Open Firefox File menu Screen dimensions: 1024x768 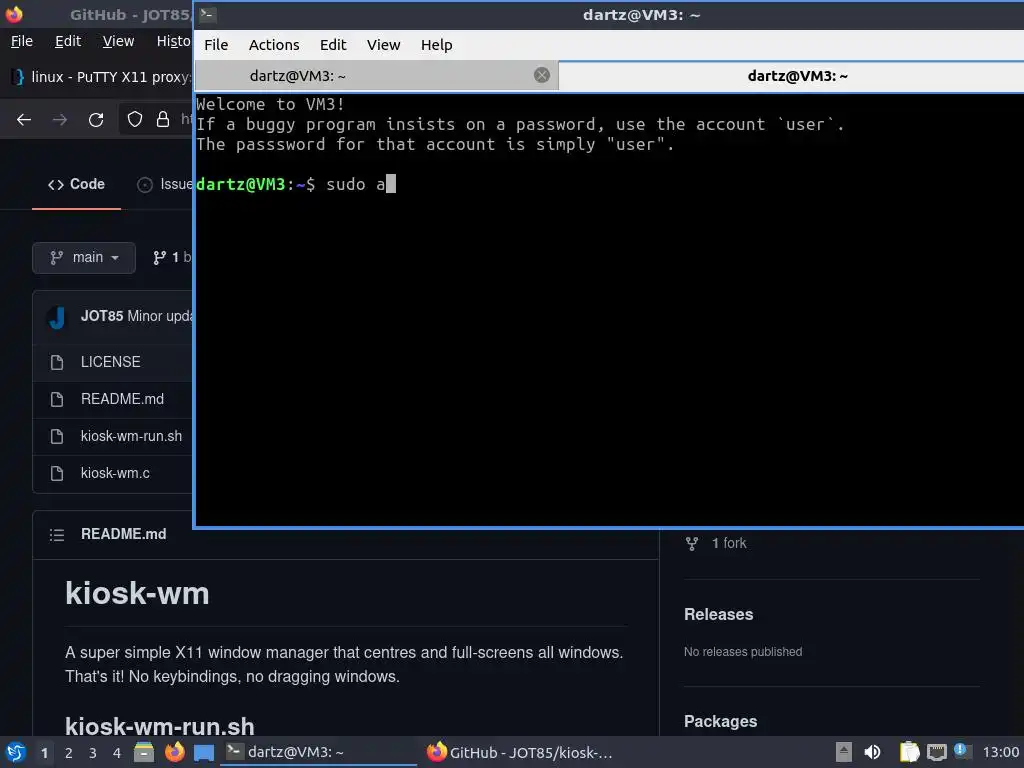(x=22, y=41)
